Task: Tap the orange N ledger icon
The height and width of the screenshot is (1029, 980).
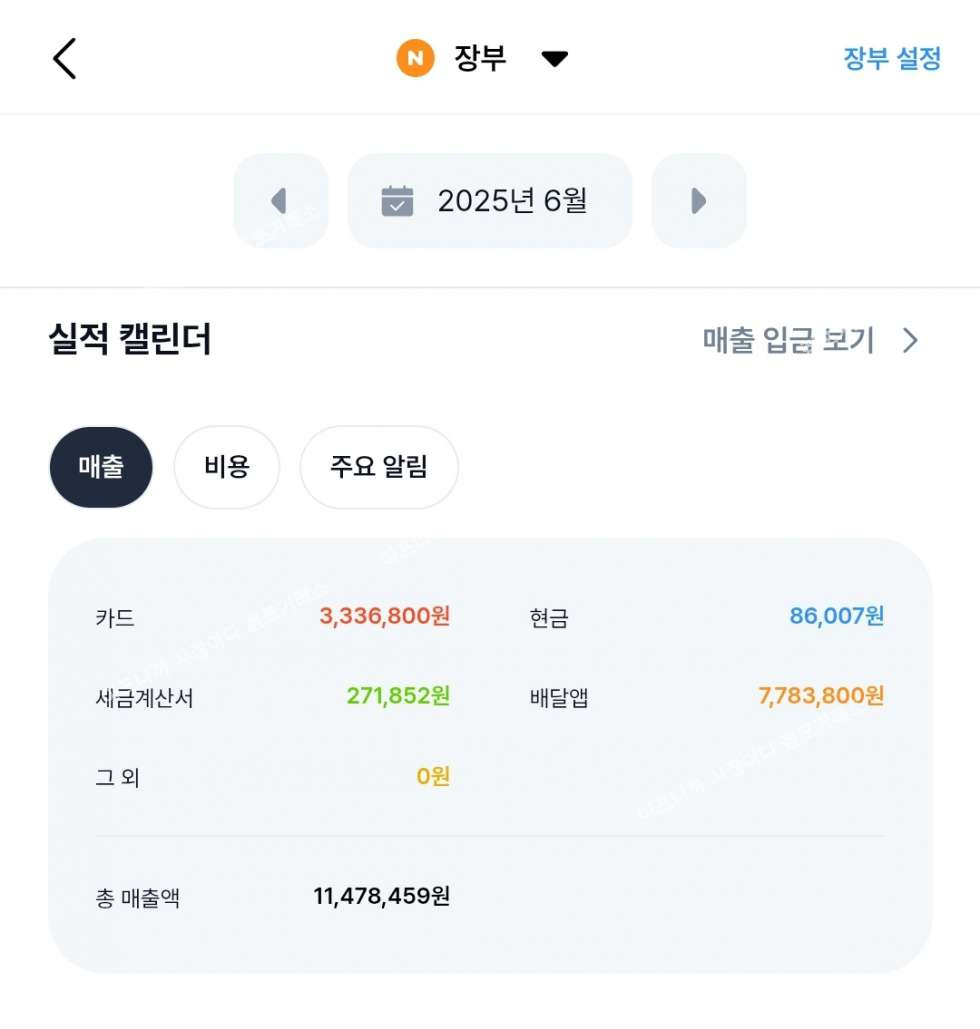Action: point(415,59)
